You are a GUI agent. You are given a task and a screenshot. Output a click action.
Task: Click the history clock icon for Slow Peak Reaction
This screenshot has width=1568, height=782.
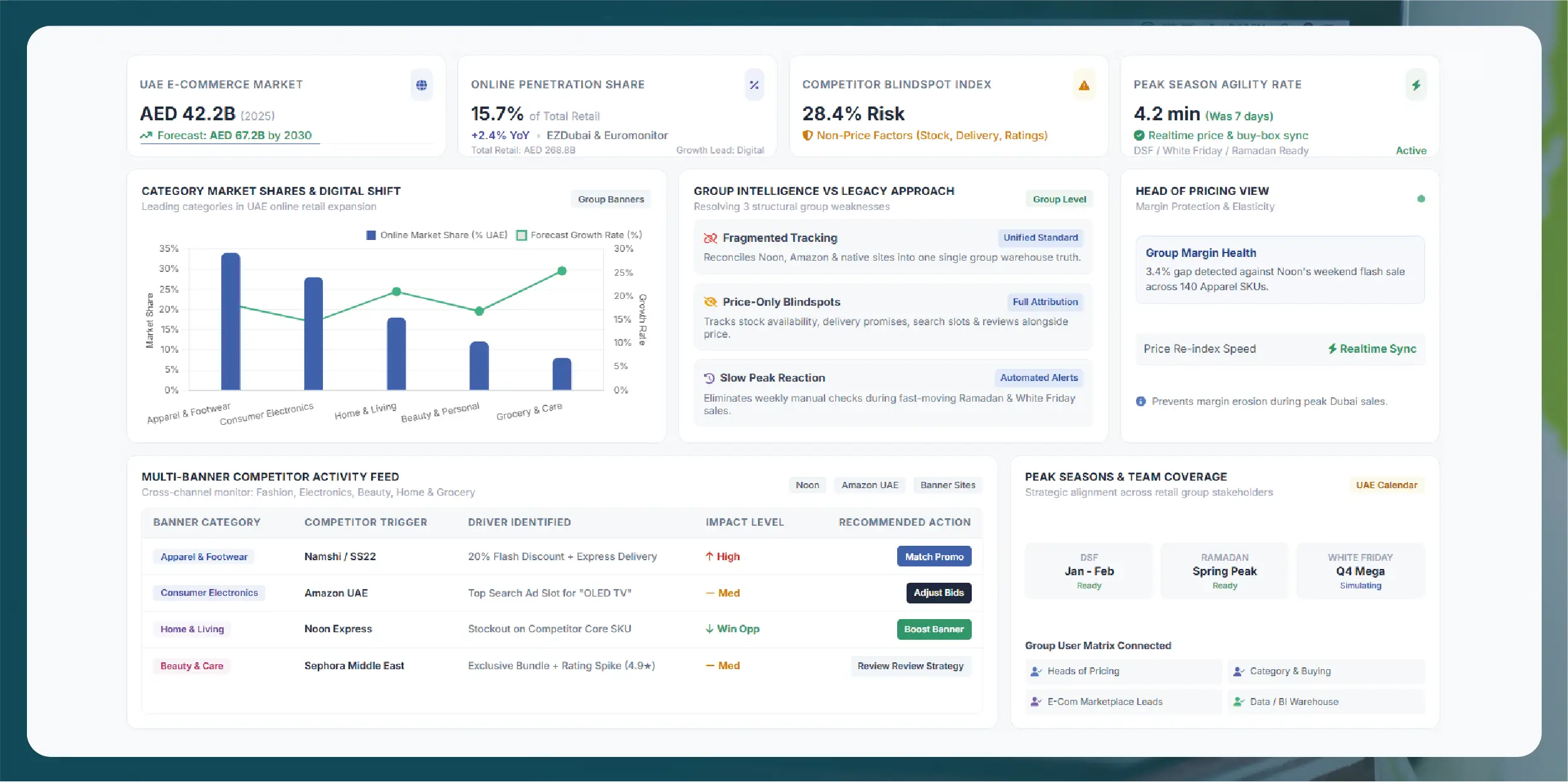[709, 378]
